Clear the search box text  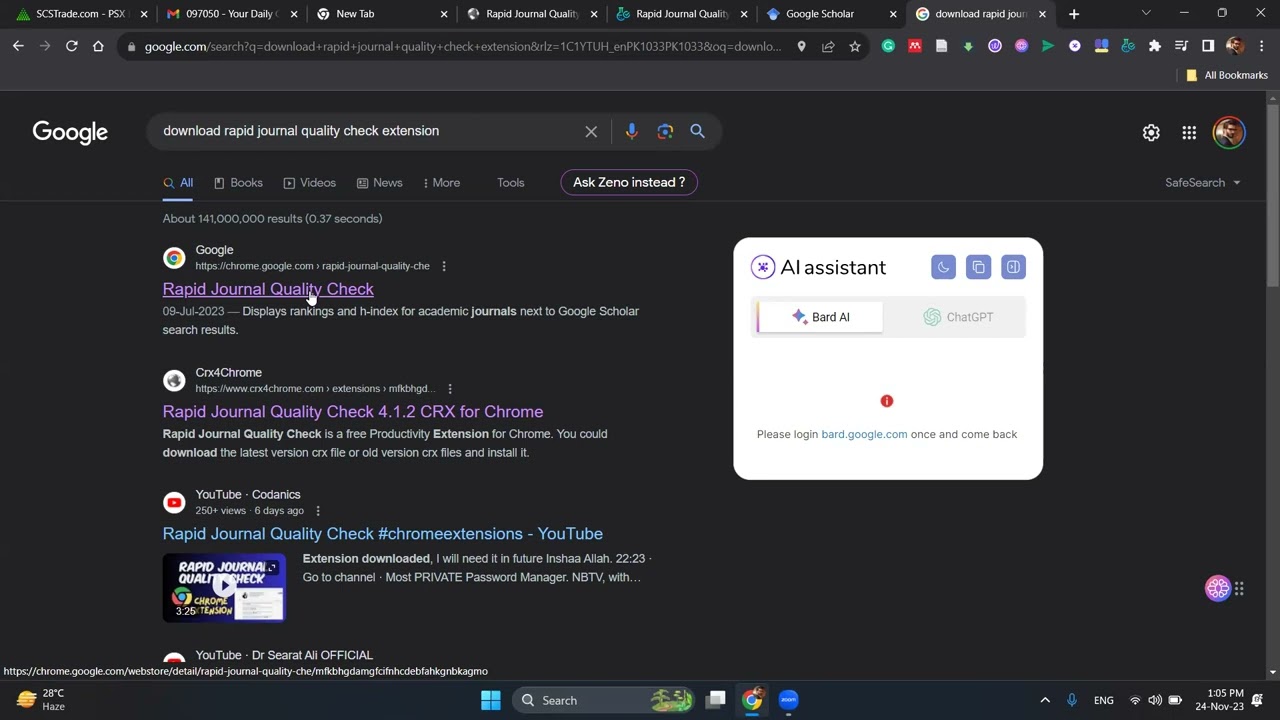[x=591, y=131]
